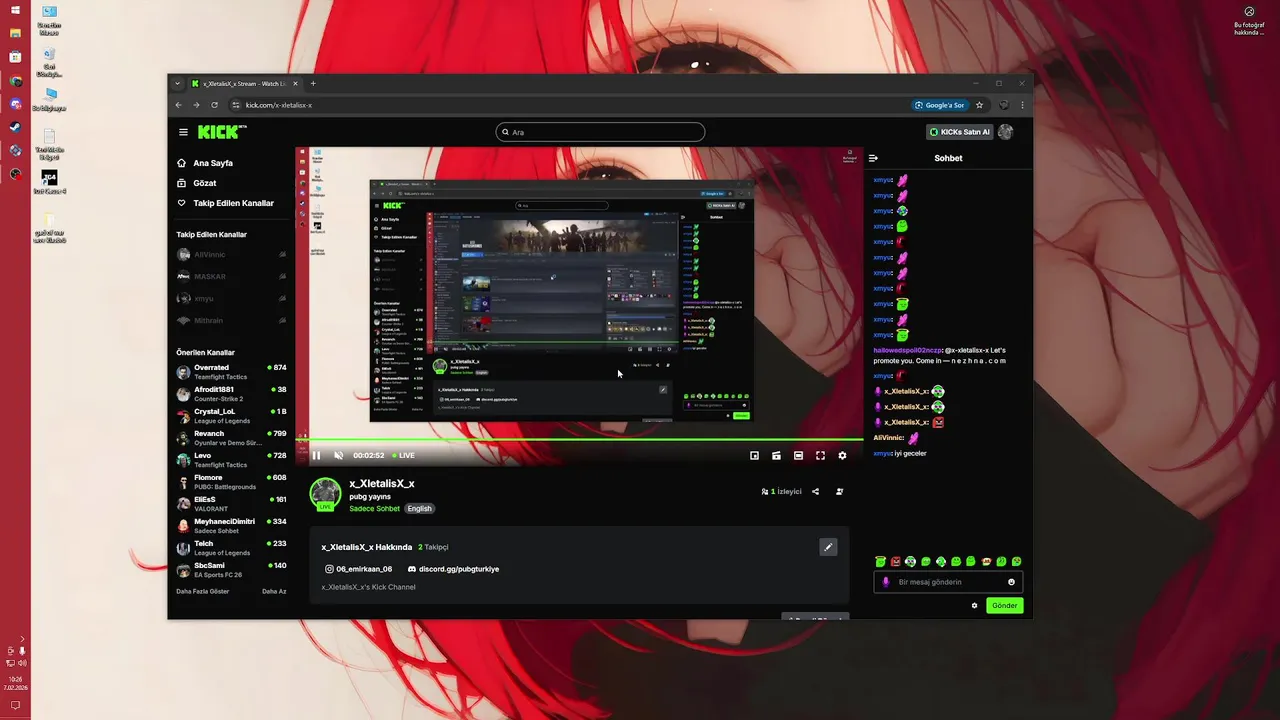The image size is (1280, 720).
Task: Open picture-in-picture mini player
Action: [754, 455]
